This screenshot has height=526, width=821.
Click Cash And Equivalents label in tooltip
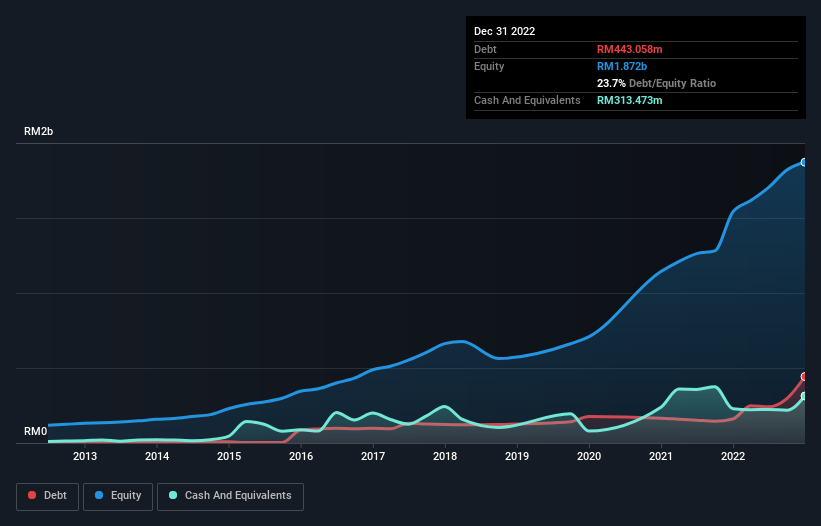point(527,100)
